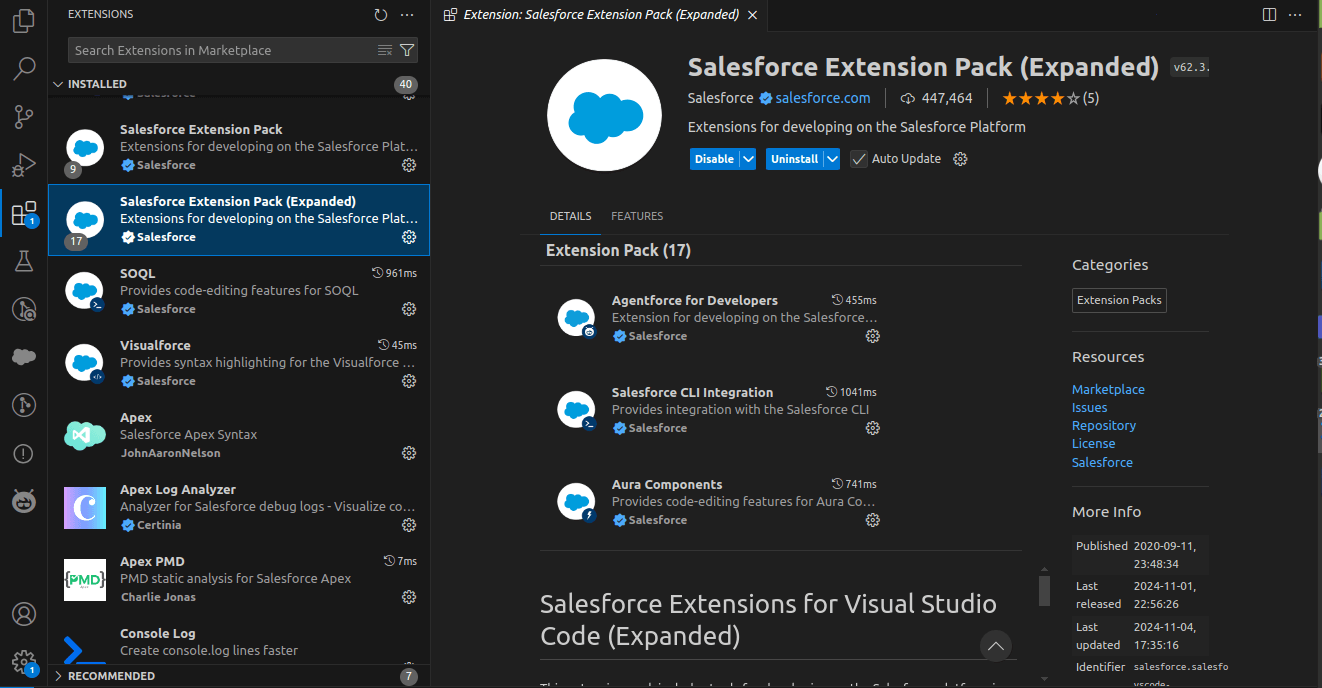Open the Explorer view in the activity bar
The image size is (1322, 688).
coord(22,20)
